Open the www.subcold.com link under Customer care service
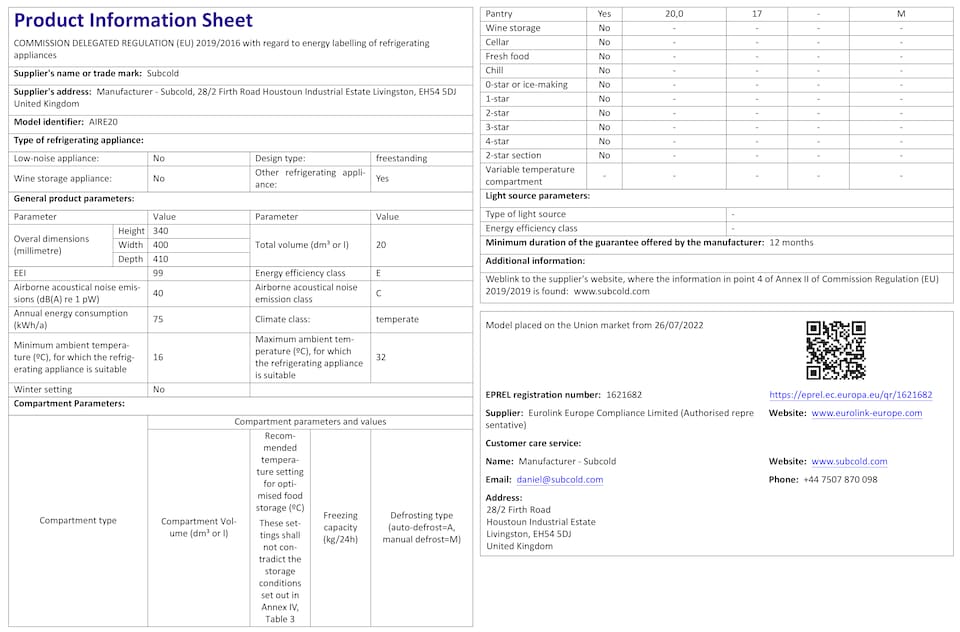 (849, 462)
